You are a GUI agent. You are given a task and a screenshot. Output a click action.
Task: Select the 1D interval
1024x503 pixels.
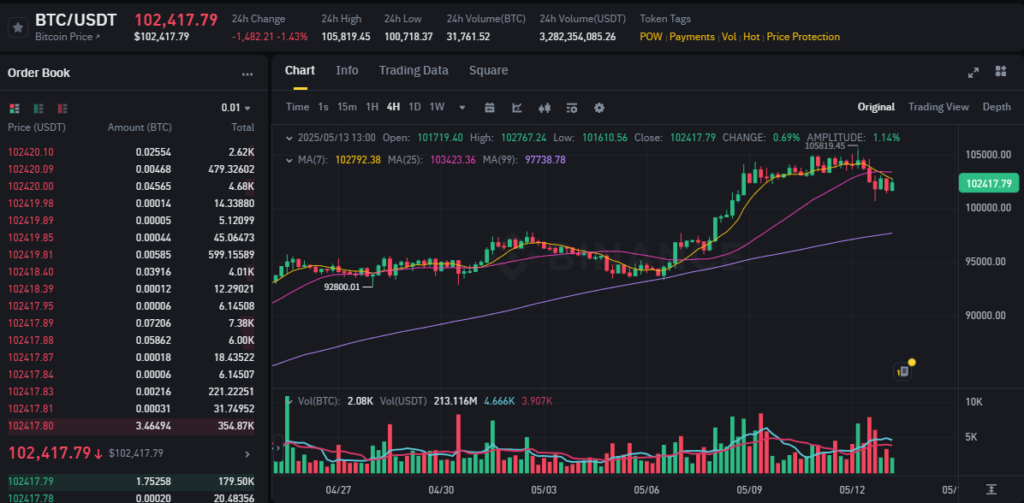tap(415, 107)
